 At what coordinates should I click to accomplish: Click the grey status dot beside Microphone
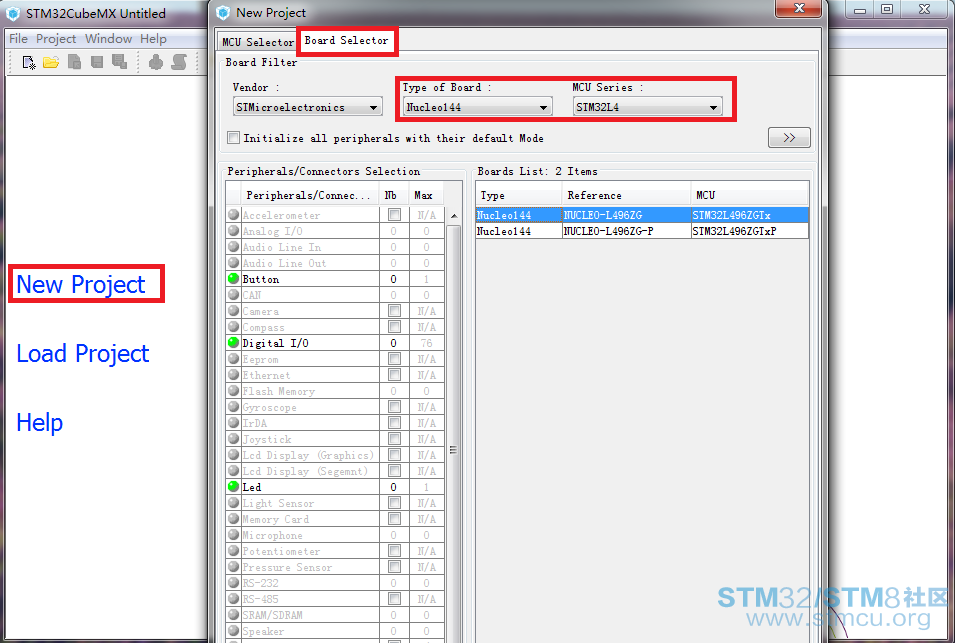pos(233,535)
